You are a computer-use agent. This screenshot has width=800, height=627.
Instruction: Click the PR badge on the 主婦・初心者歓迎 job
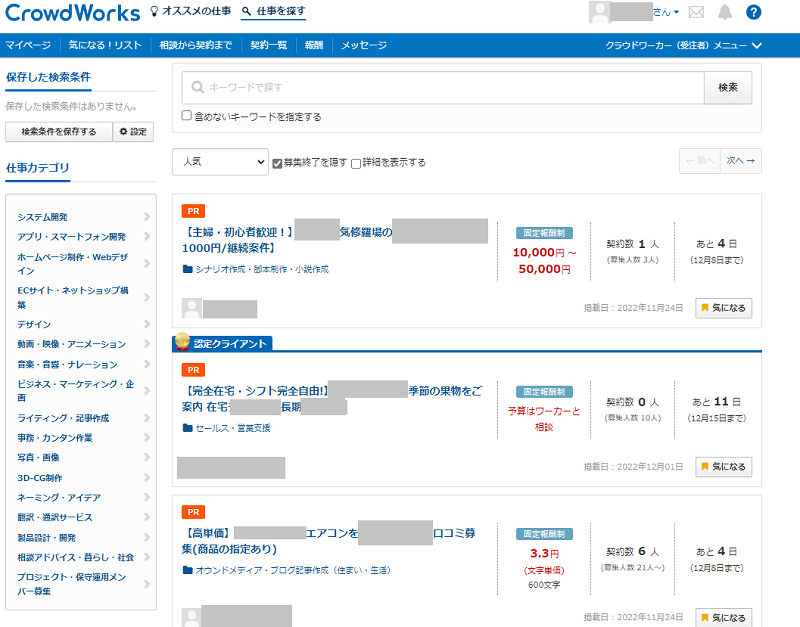tap(193, 211)
